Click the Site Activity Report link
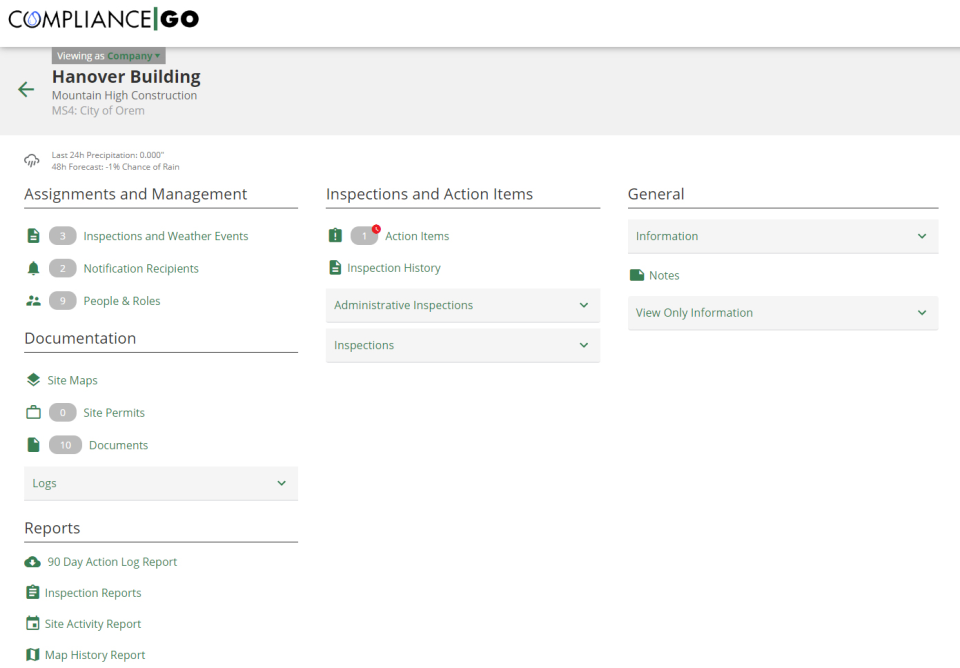 click(91, 623)
